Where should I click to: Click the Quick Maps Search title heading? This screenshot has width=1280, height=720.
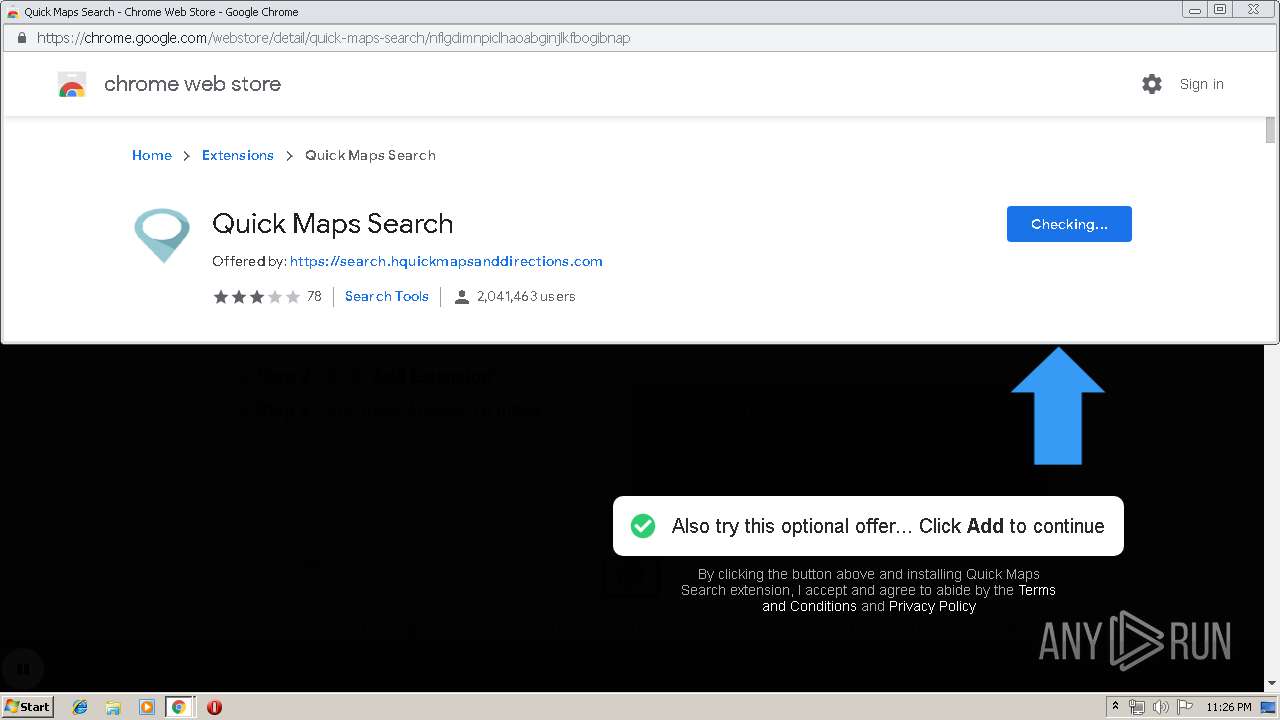click(333, 224)
